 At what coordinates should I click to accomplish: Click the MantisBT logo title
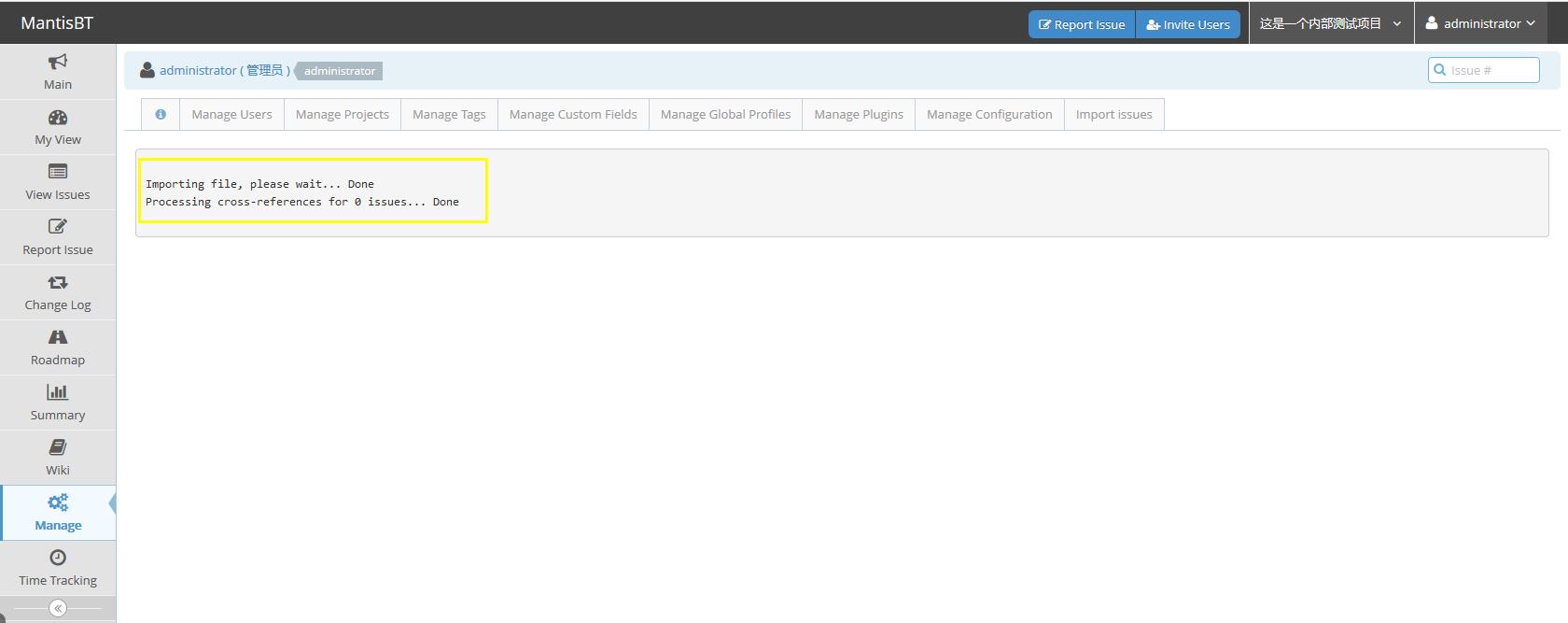pyautogui.click(x=57, y=22)
